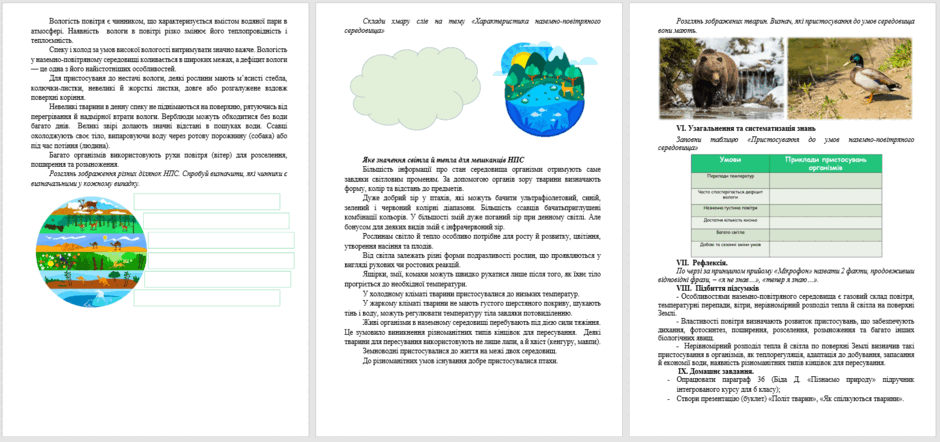Click the "Добові та сезонні зміни умов" cell

click(730, 248)
